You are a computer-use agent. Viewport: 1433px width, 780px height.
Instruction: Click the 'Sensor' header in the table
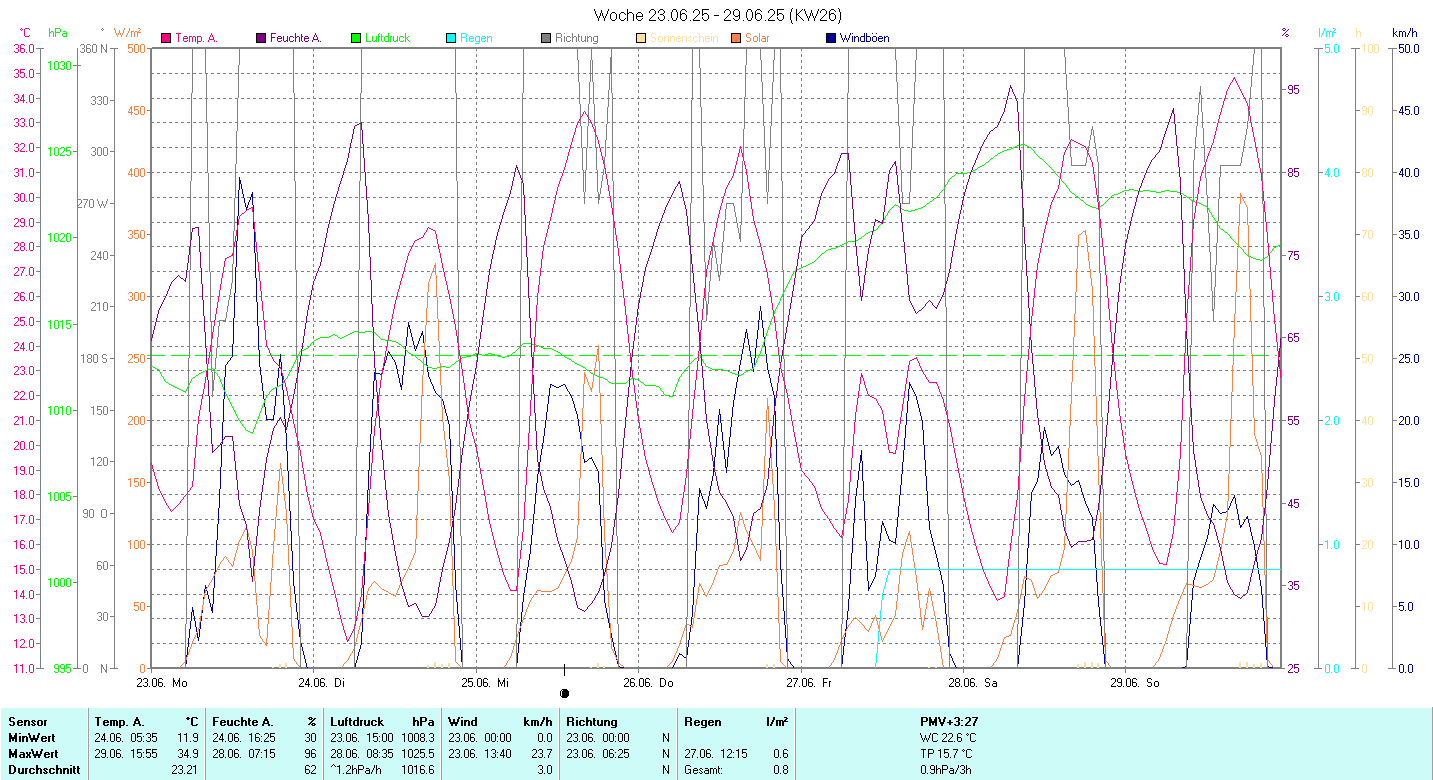(26, 722)
